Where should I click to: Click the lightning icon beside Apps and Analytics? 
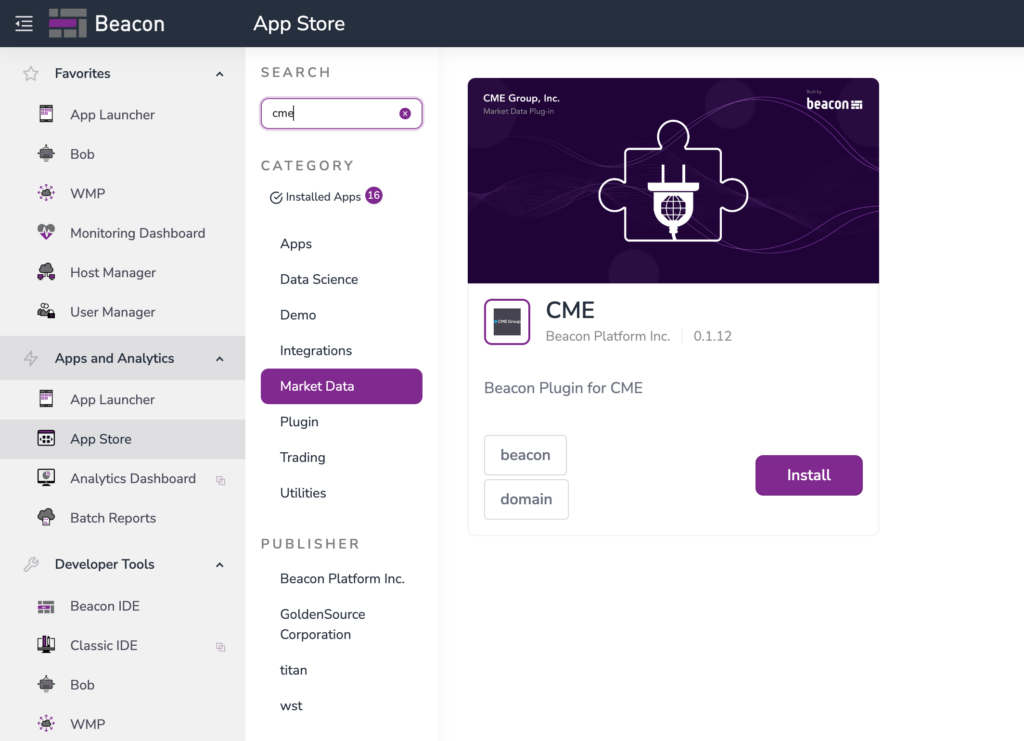pos(31,358)
